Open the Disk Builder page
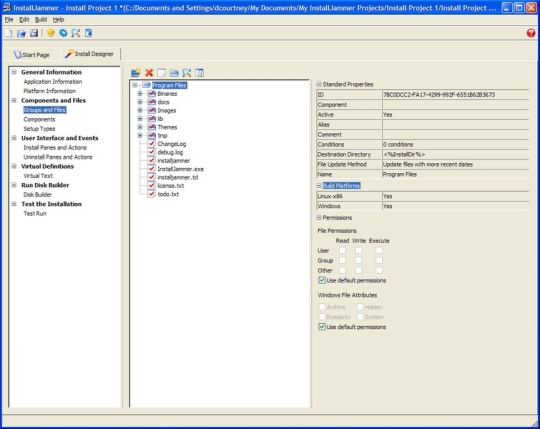The width and height of the screenshot is (540, 429). click(38, 195)
